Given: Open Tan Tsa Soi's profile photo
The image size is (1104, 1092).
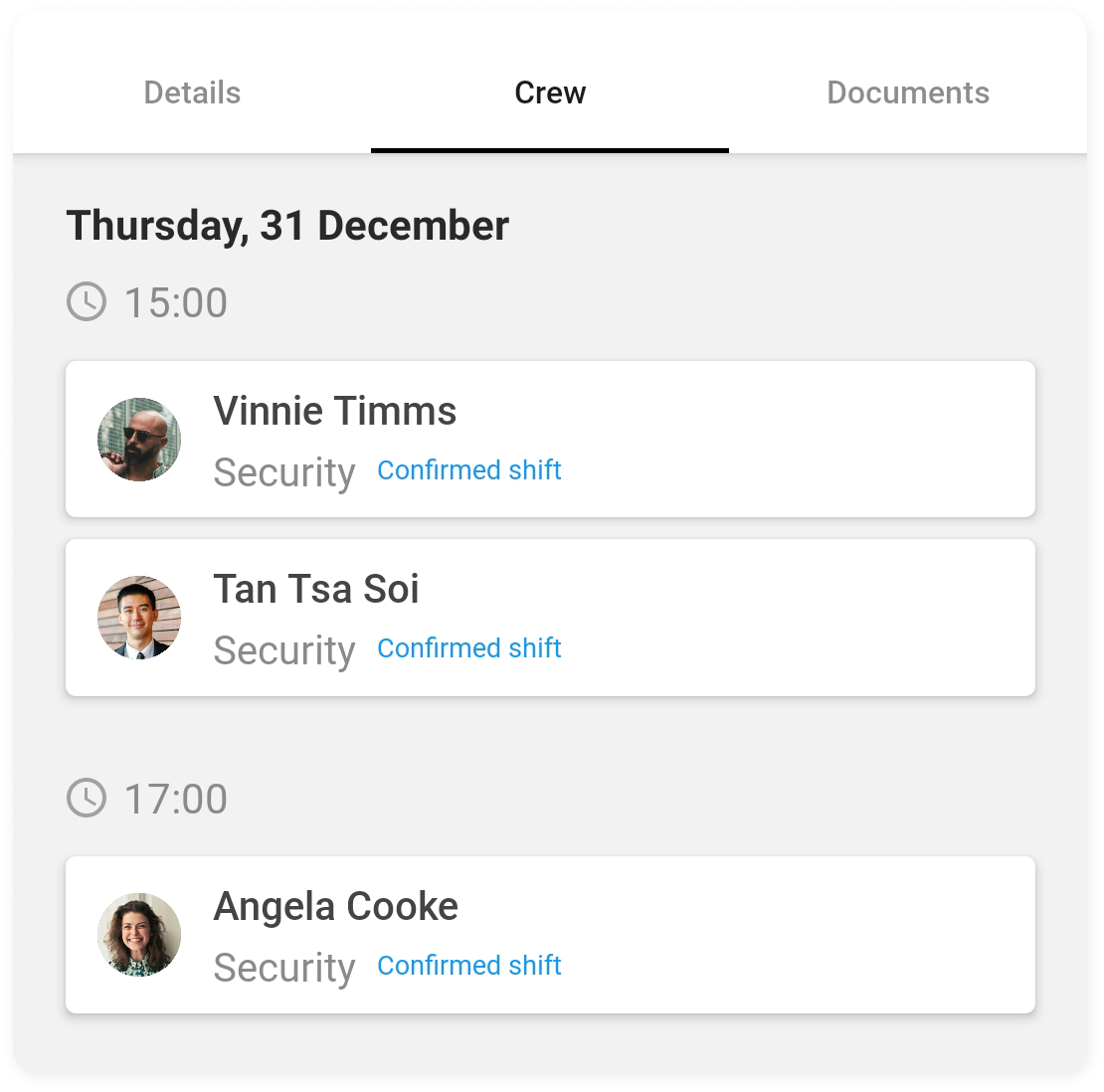Looking at the screenshot, I should (x=139, y=618).
